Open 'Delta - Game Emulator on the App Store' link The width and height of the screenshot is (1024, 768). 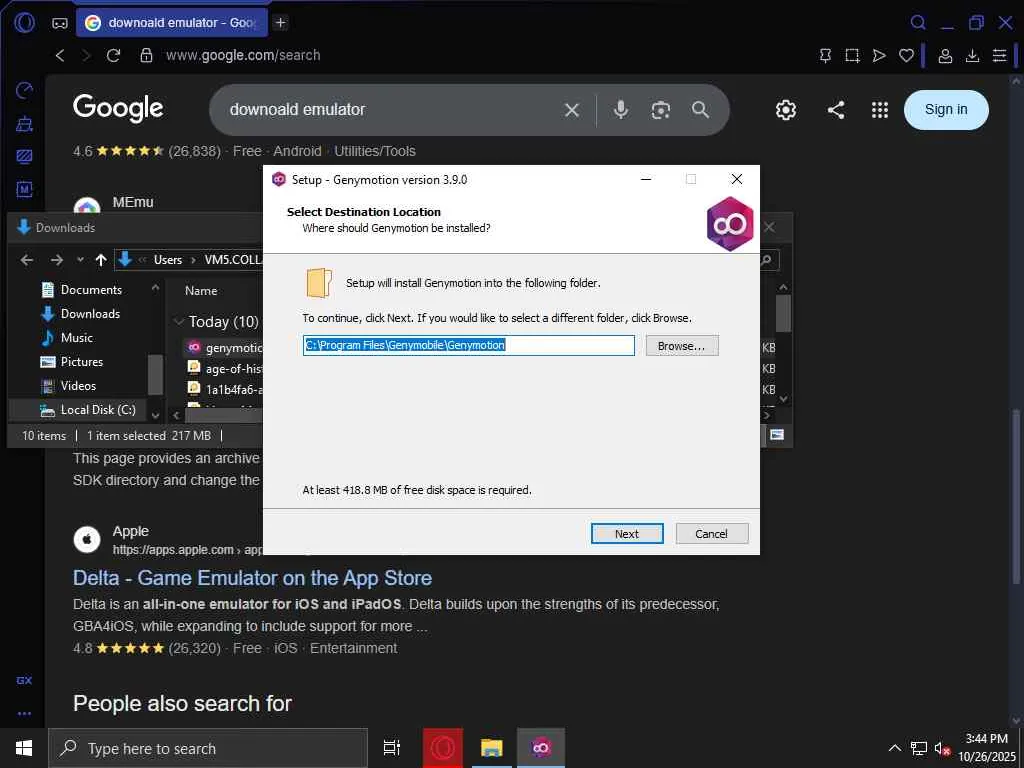click(252, 578)
